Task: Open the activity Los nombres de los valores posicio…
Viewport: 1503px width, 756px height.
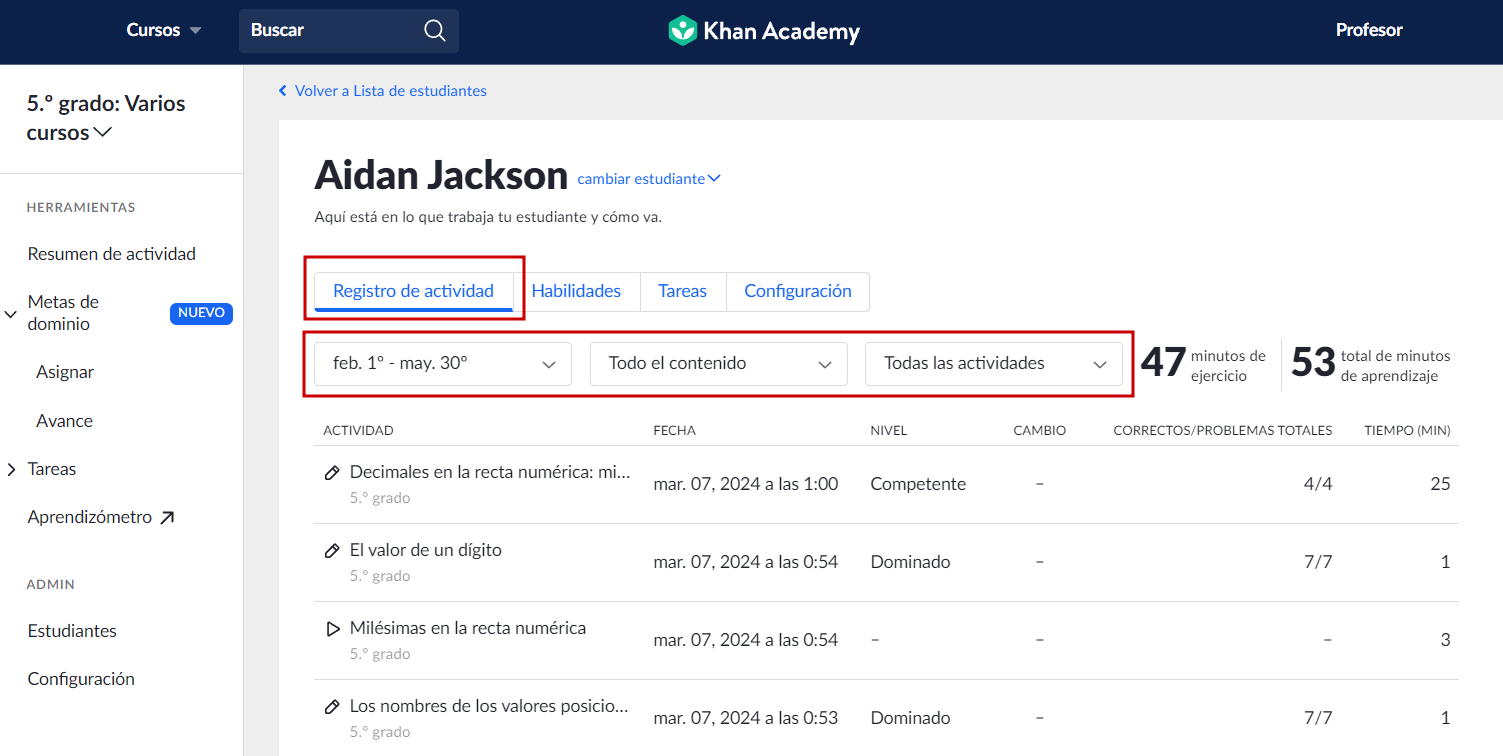Action: click(489, 706)
